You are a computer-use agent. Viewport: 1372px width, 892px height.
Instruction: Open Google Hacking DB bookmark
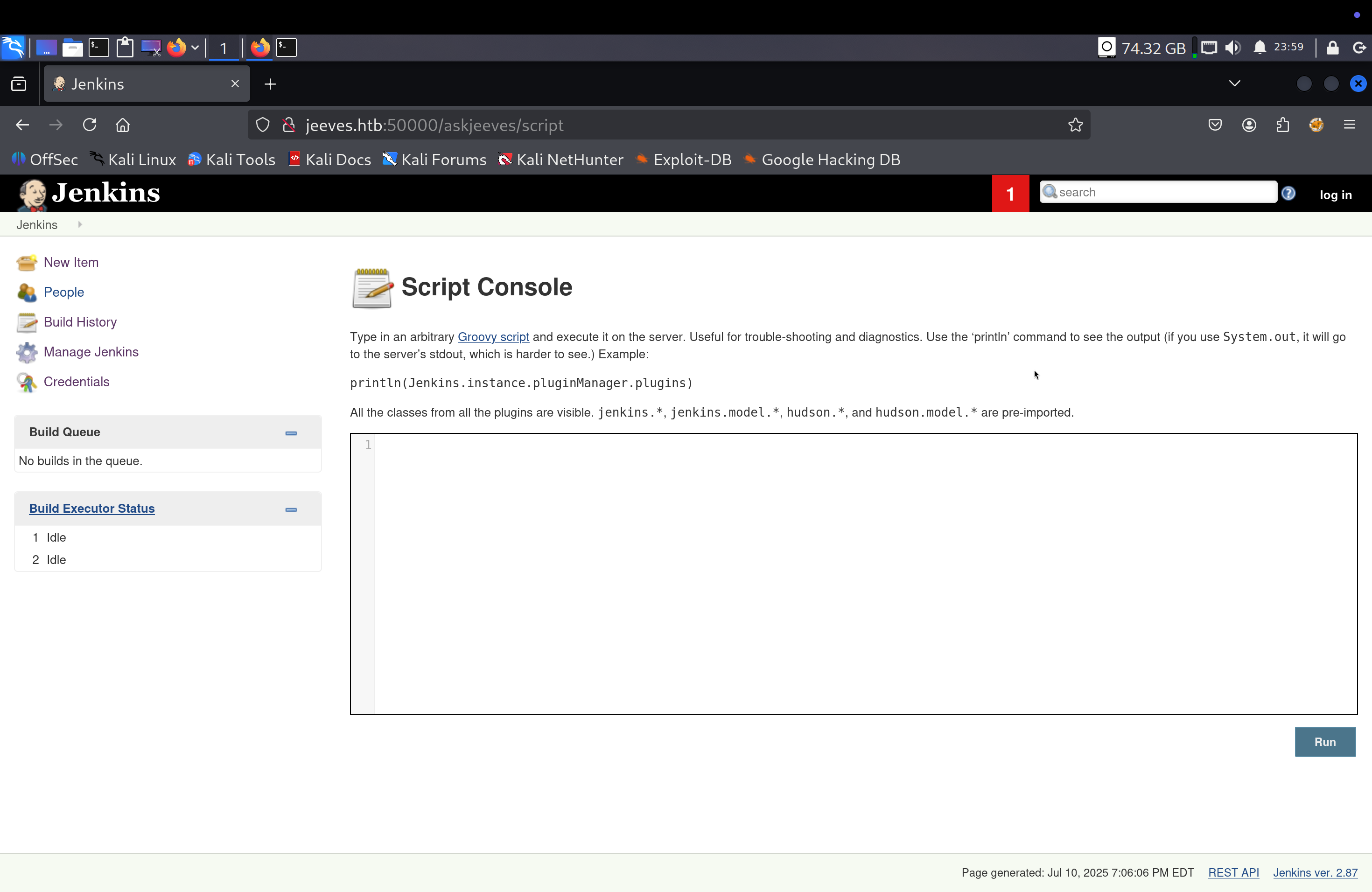click(821, 160)
